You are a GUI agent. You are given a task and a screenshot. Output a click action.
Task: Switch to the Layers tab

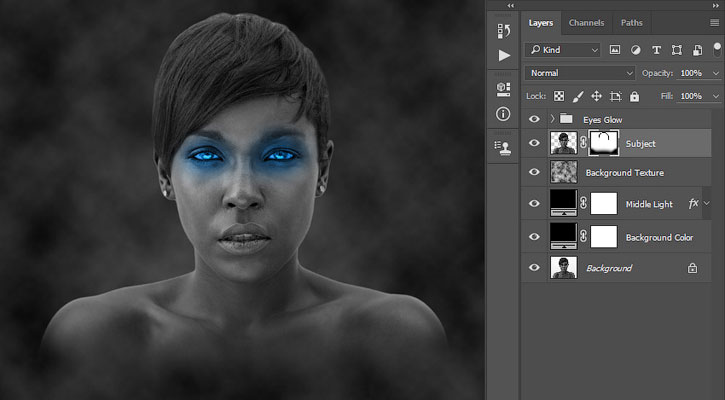[x=541, y=23]
